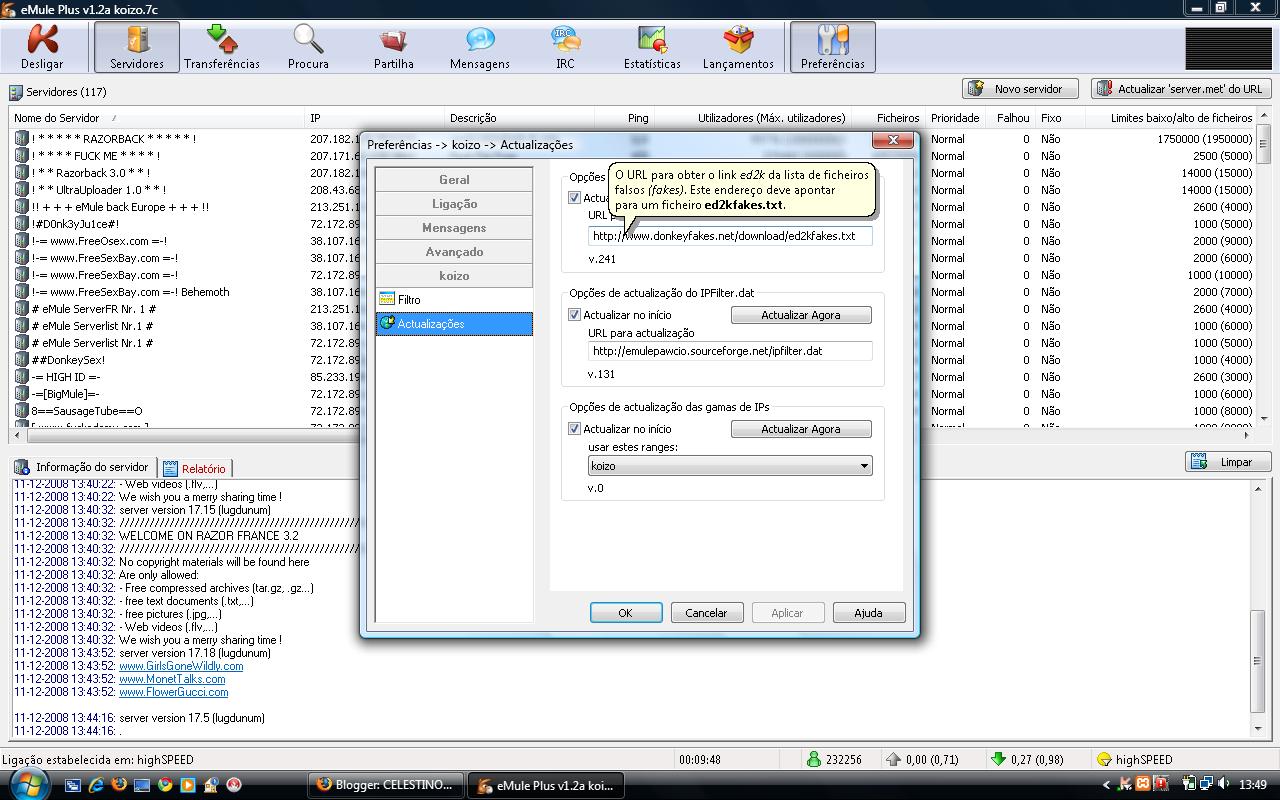Click the server list vertical scrollbar
The image size is (1280, 800).
point(1263,268)
